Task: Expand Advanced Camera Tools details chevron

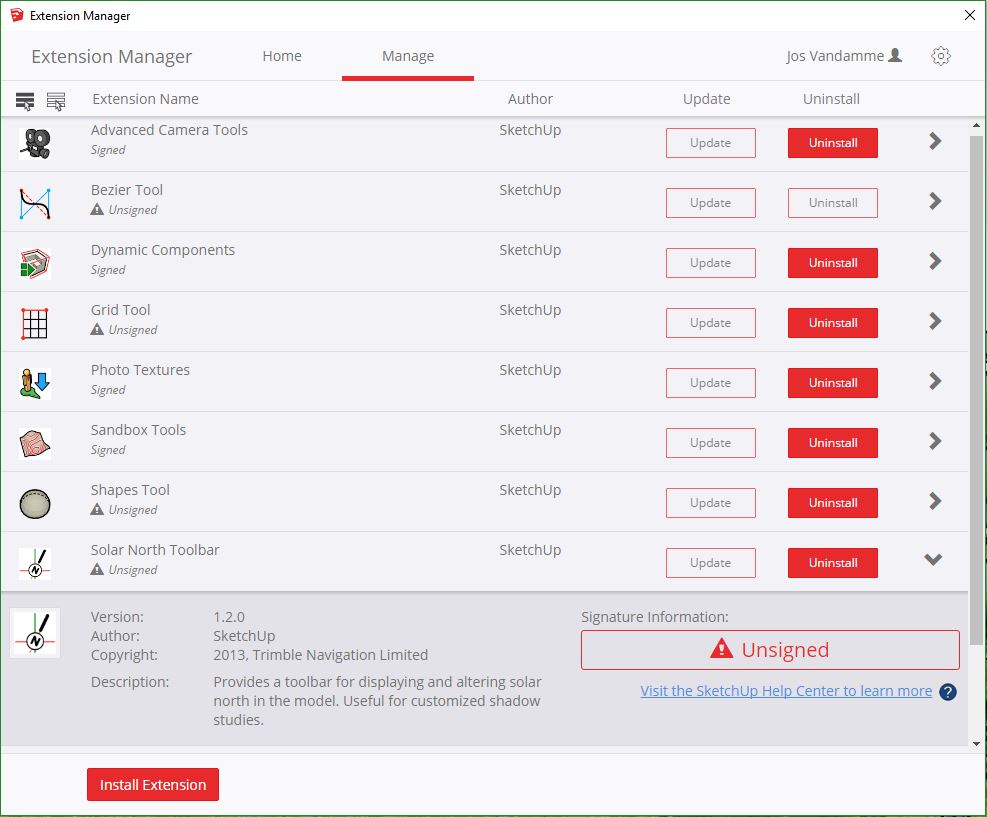Action: 935,141
